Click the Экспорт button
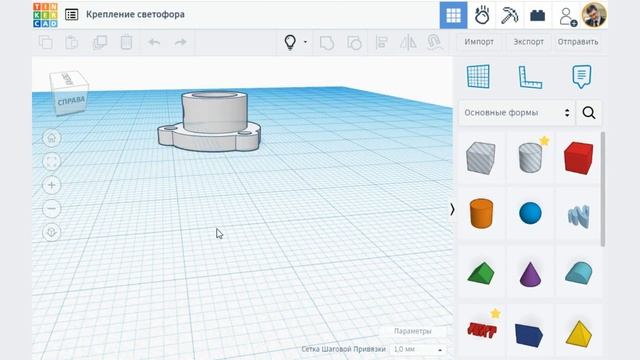Screen dimensions: 640x360 click(529, 42)
